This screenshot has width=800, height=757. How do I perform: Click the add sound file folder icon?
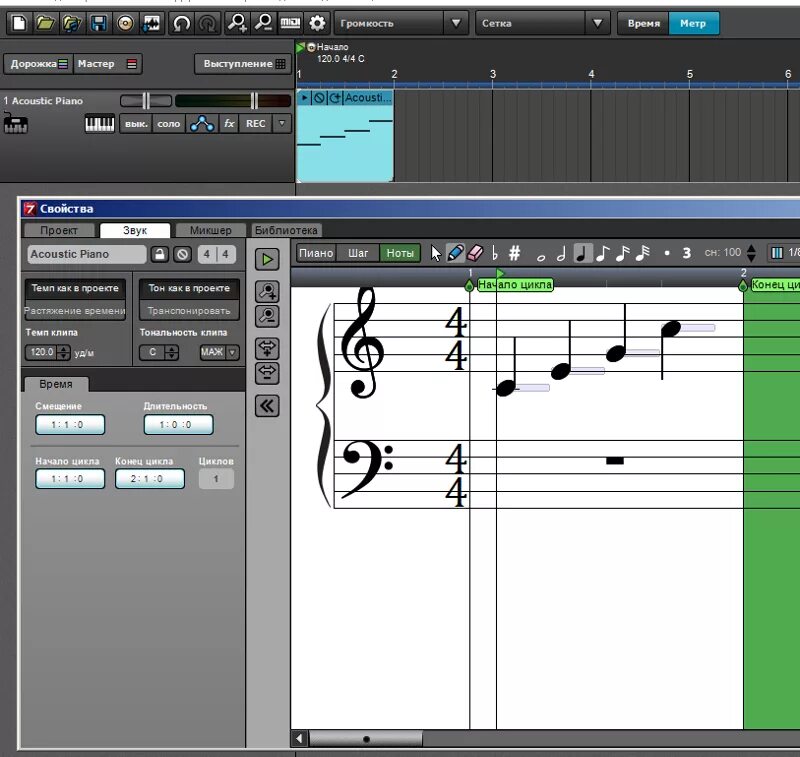tap(72, 23)
